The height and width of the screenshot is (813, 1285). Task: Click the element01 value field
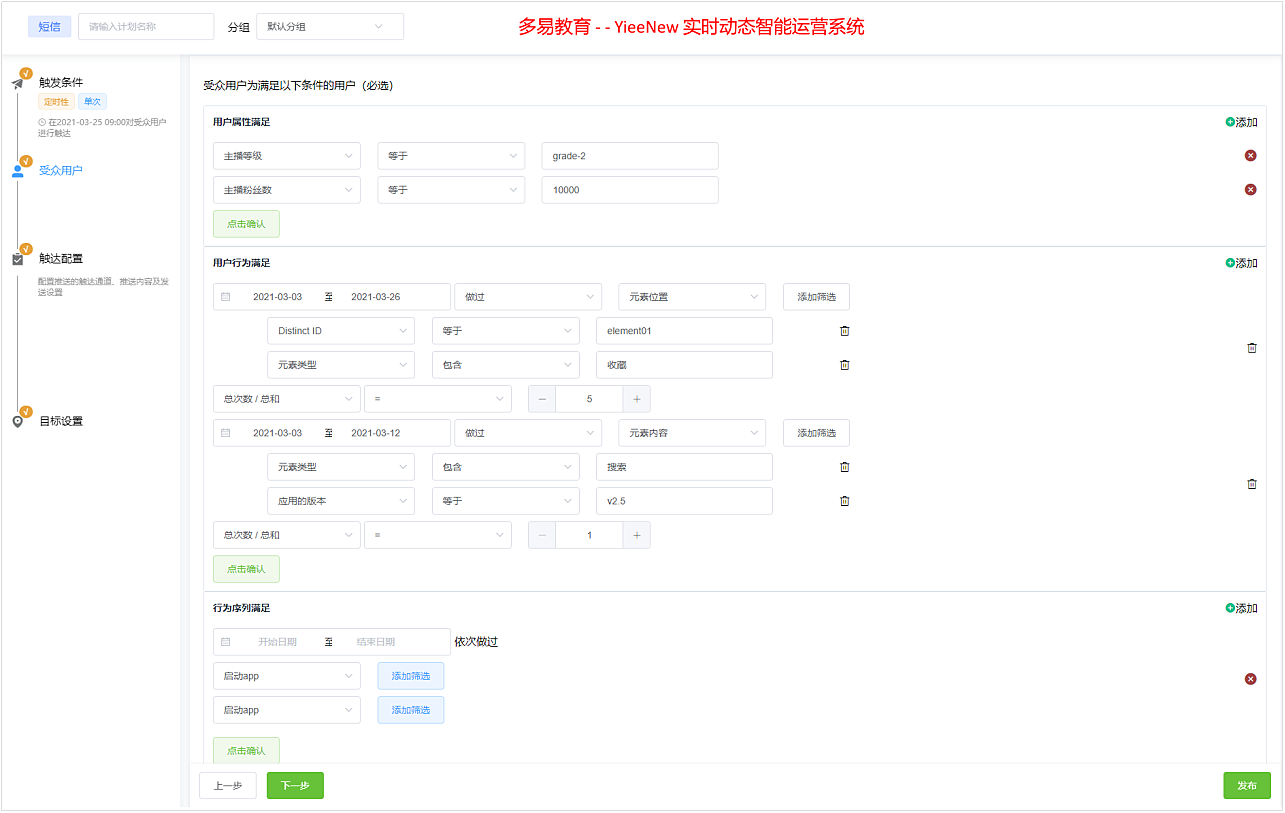[684, 331]
